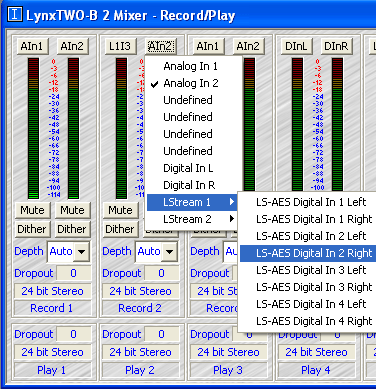Click 24 bit Stereo field above Play 2
This screenshot has height=389, width=376.
pyautogui.click(x=140, y=352)
